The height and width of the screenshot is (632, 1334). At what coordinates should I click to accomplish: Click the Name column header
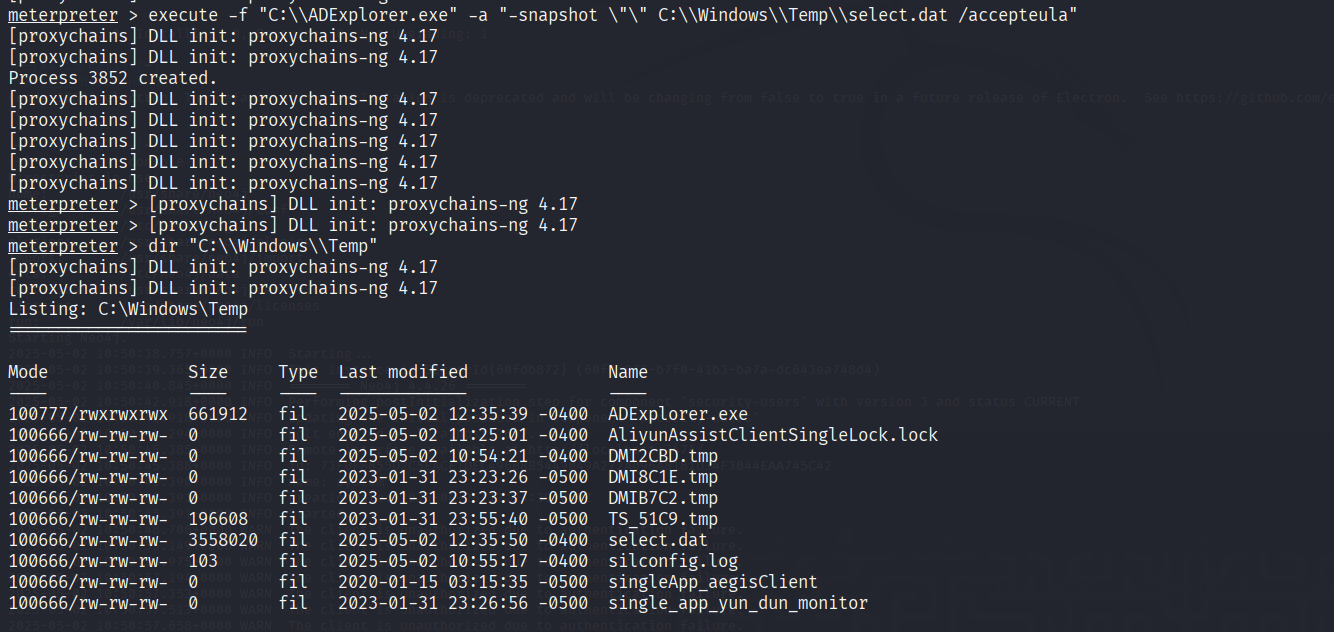pos(628,372)
